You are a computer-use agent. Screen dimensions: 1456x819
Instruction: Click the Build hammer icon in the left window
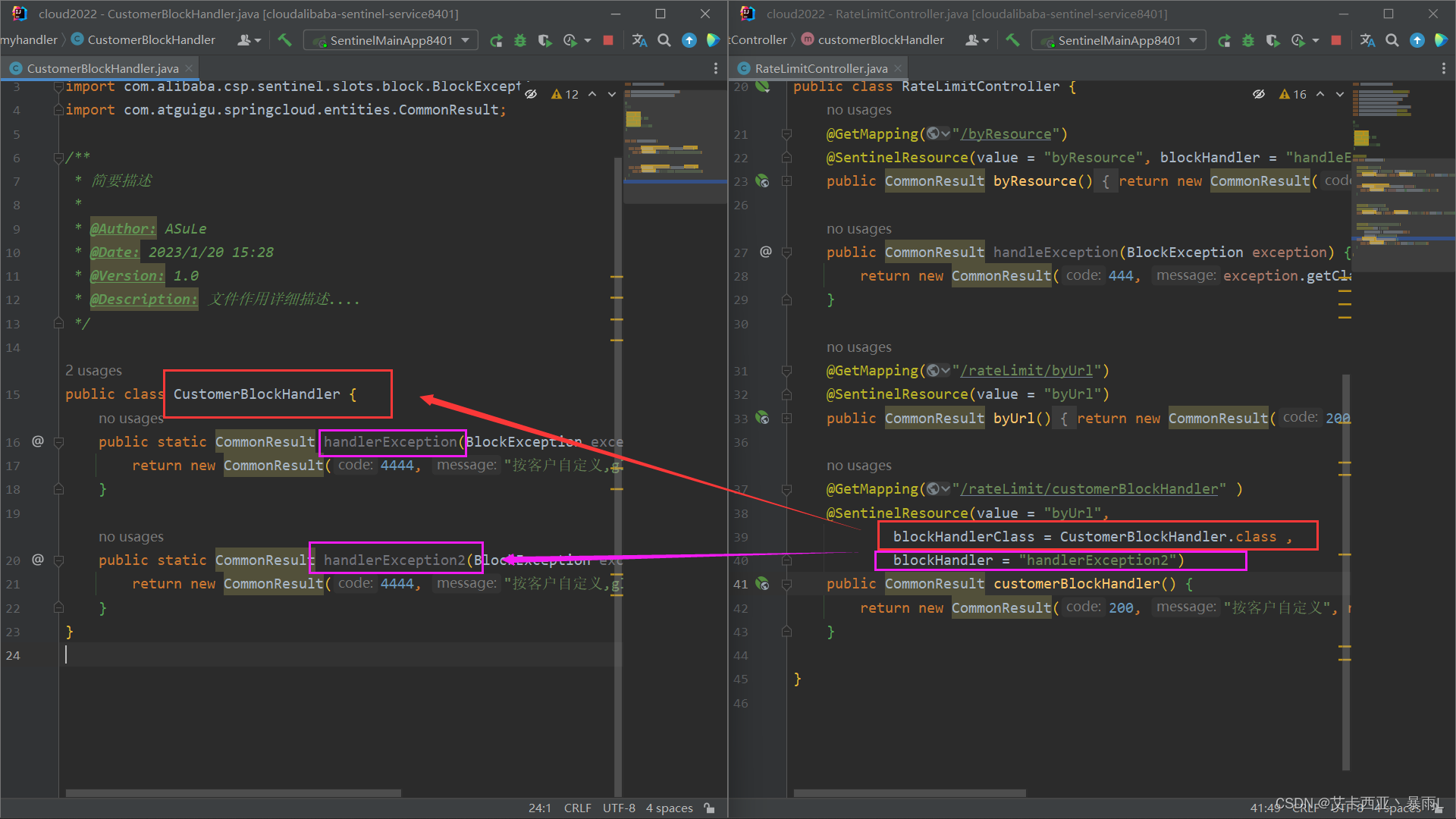[x=284, y=40]
